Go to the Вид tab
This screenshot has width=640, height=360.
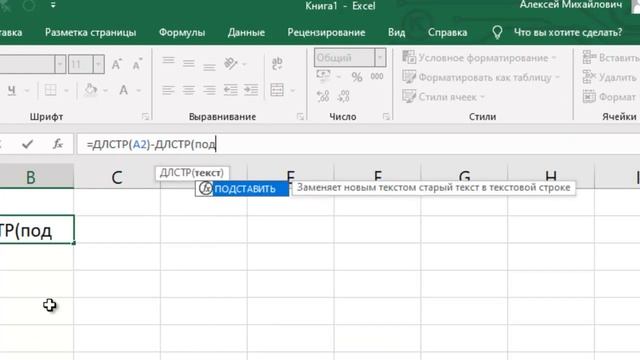[396, 32]
